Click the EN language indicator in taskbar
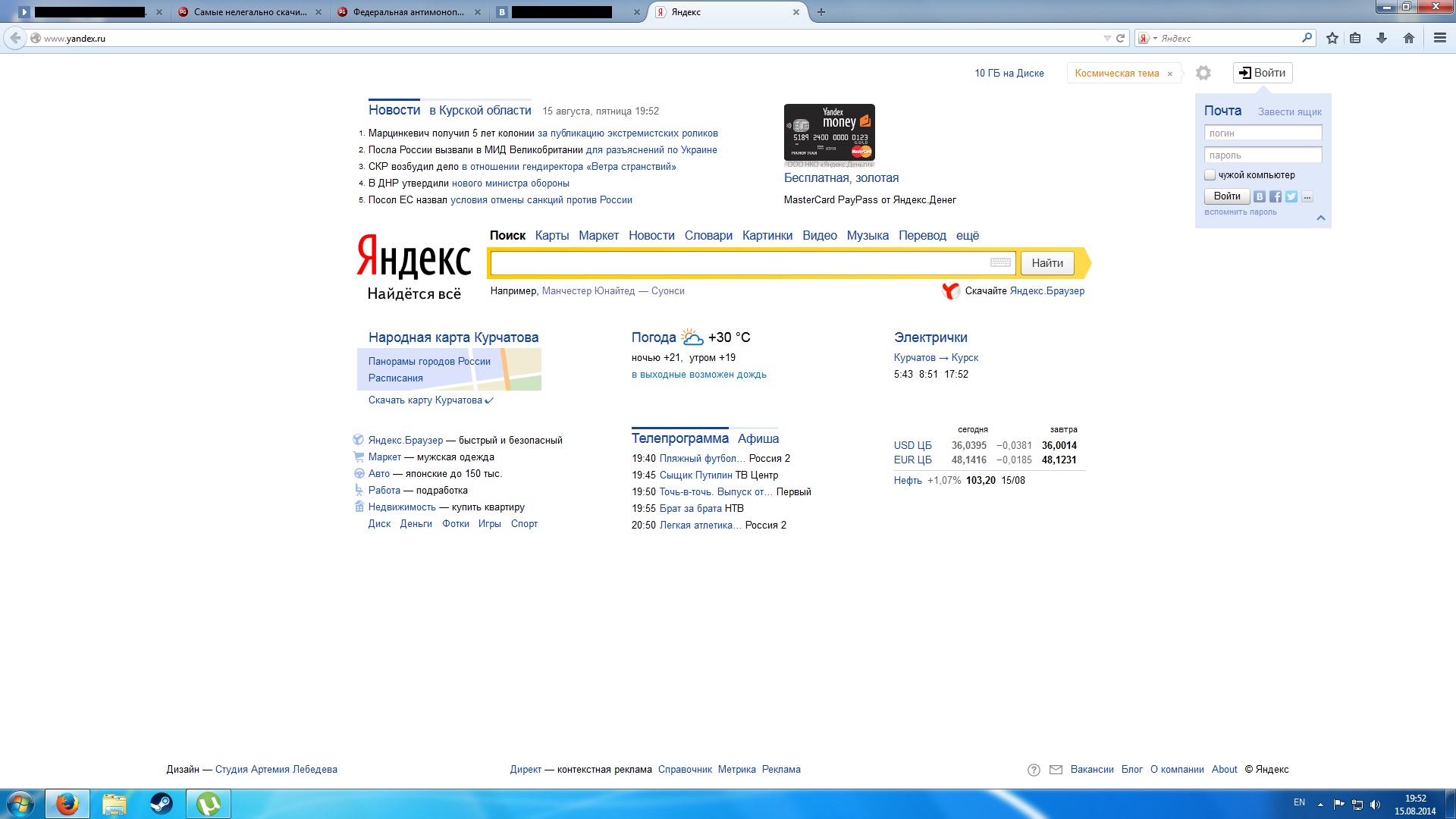This screenshot has height=819, width=1456. (x=1299, y=802)
